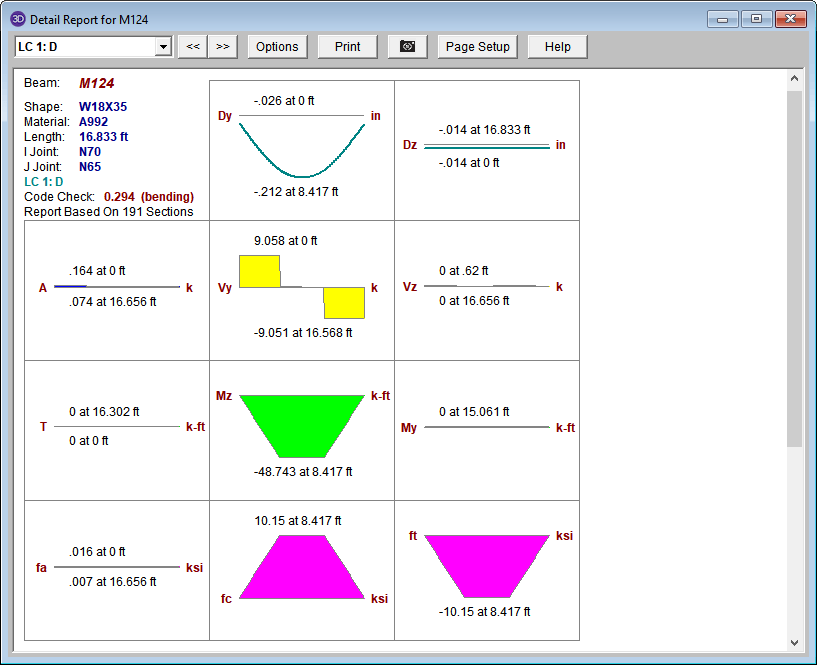Advance to next load combination with >> button

(x=222, y=47)
